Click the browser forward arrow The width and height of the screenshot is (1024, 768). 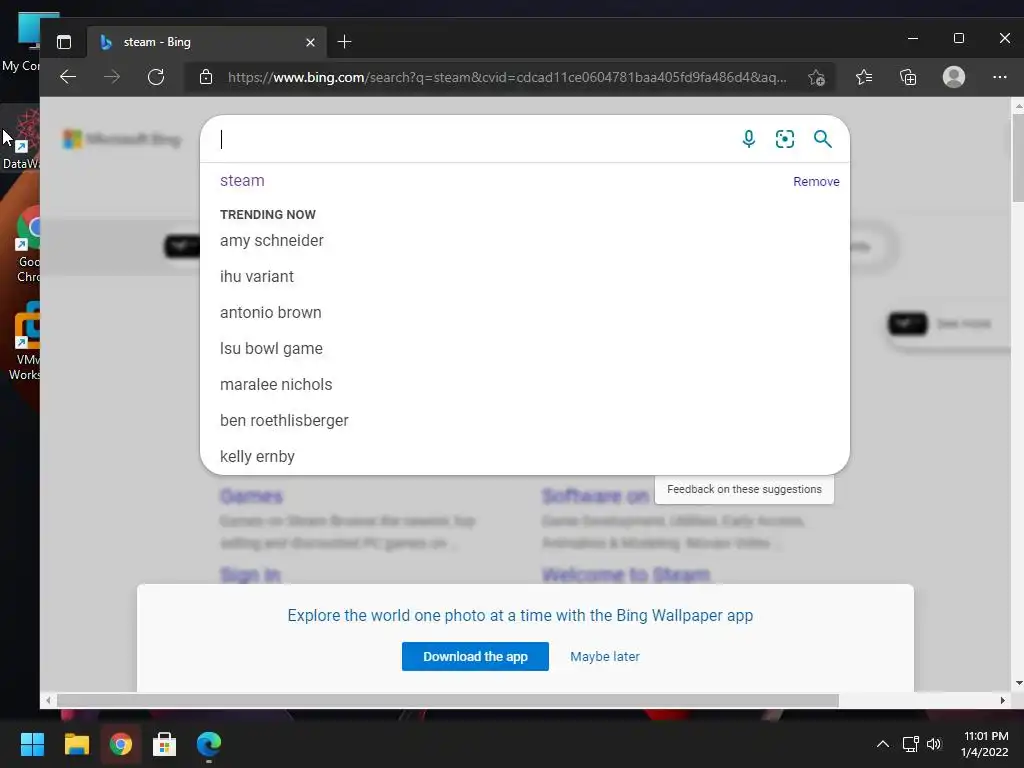112,77
